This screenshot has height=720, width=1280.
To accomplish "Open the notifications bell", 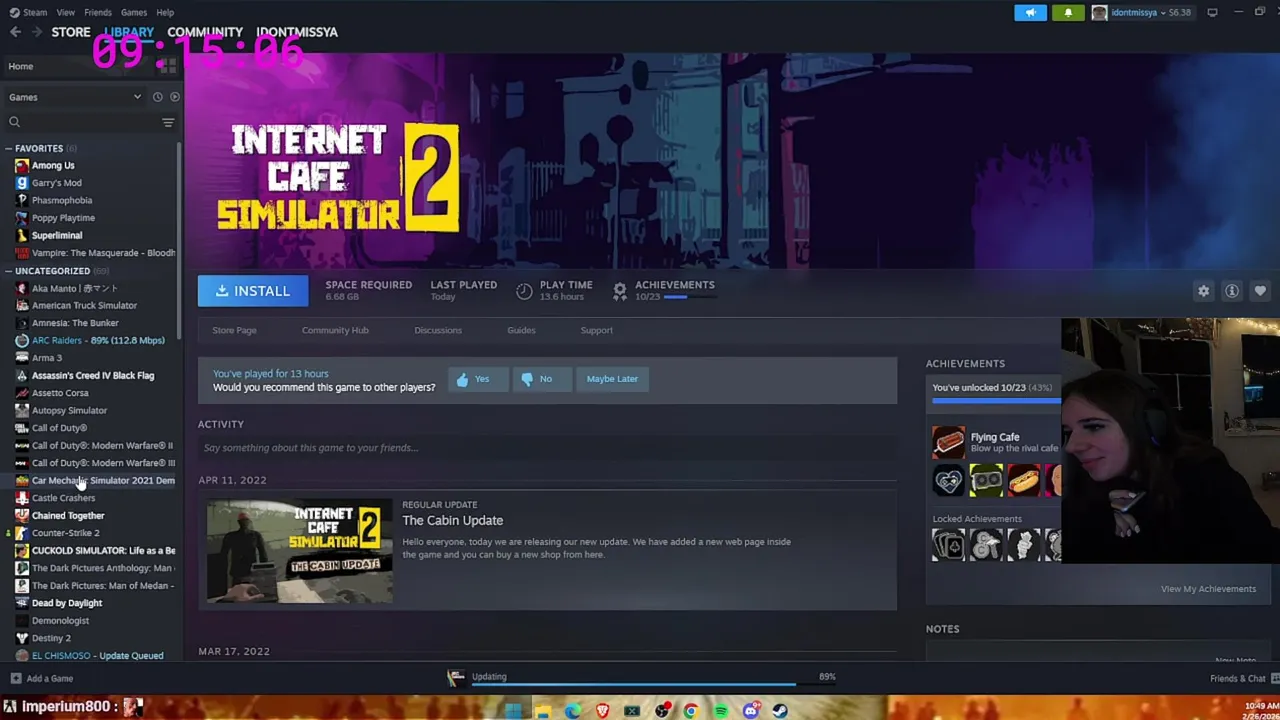I will coord(1068,13).
